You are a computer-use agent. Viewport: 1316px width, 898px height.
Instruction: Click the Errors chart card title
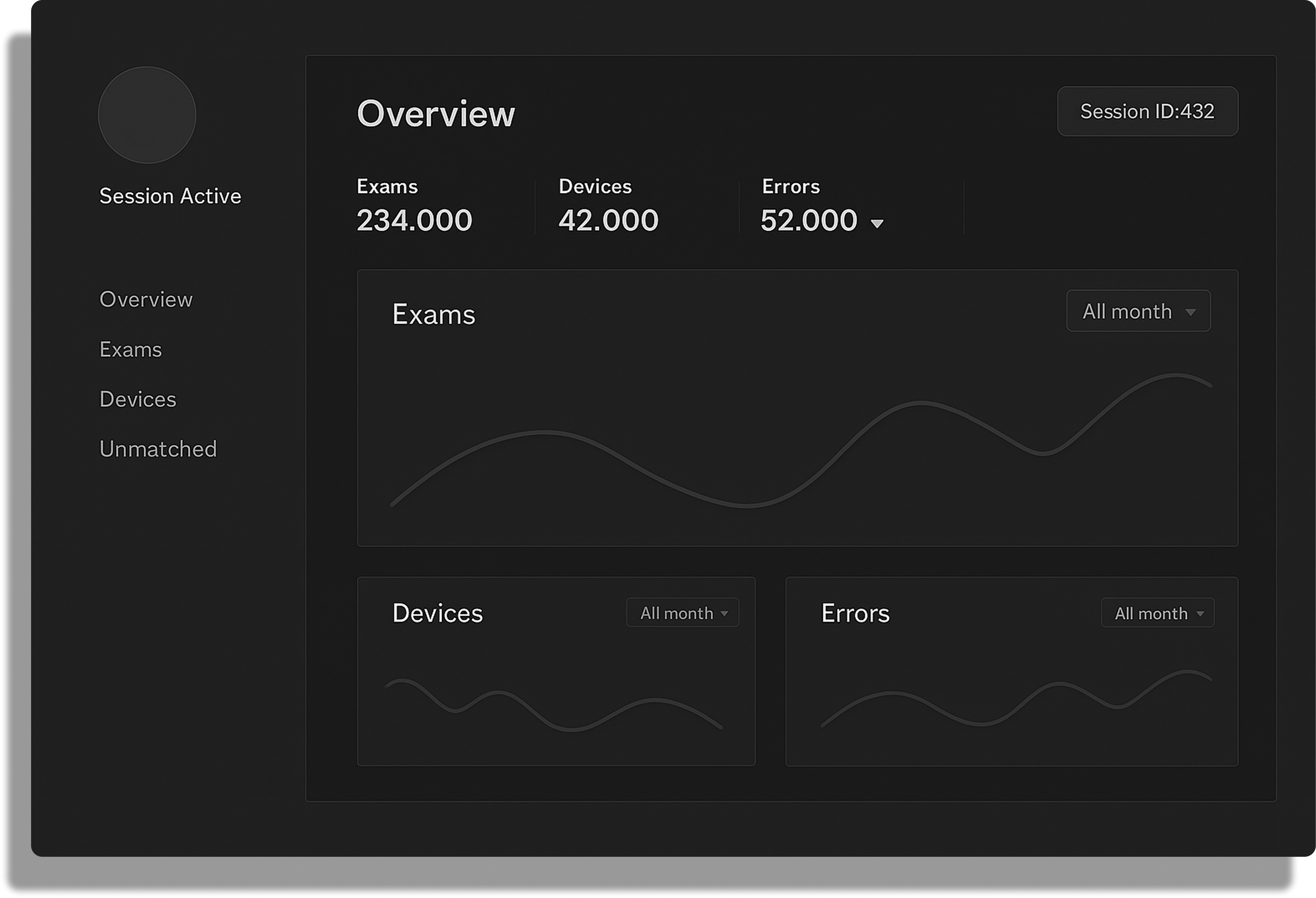click(x=855, y=613)
